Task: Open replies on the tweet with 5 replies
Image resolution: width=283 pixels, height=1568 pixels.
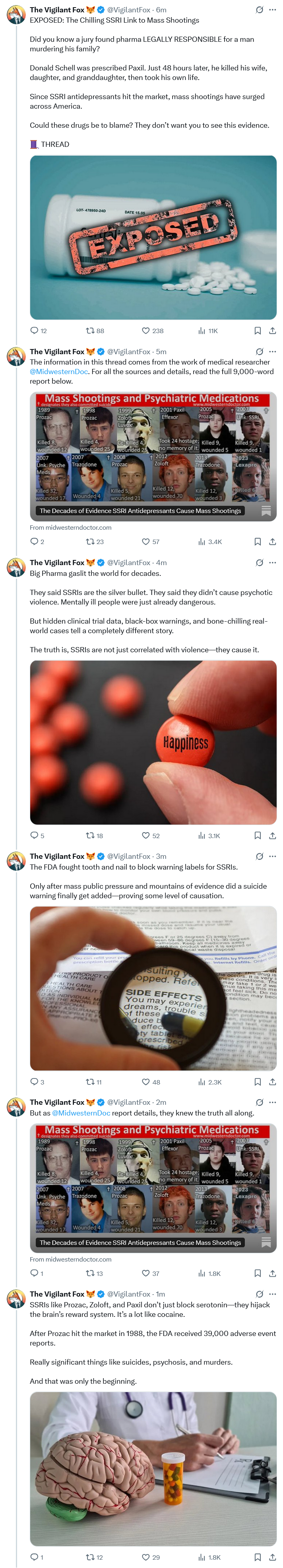Action: coord(35,835)
